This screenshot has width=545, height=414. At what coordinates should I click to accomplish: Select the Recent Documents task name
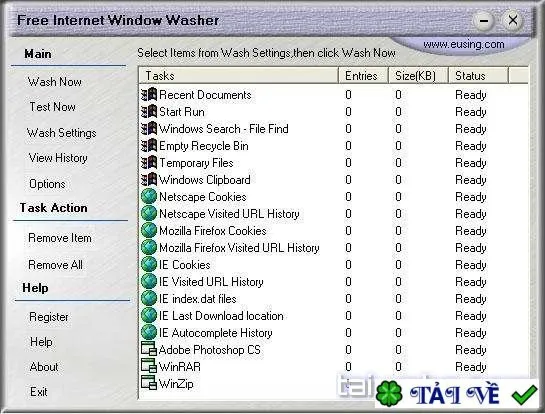point(205,95)
